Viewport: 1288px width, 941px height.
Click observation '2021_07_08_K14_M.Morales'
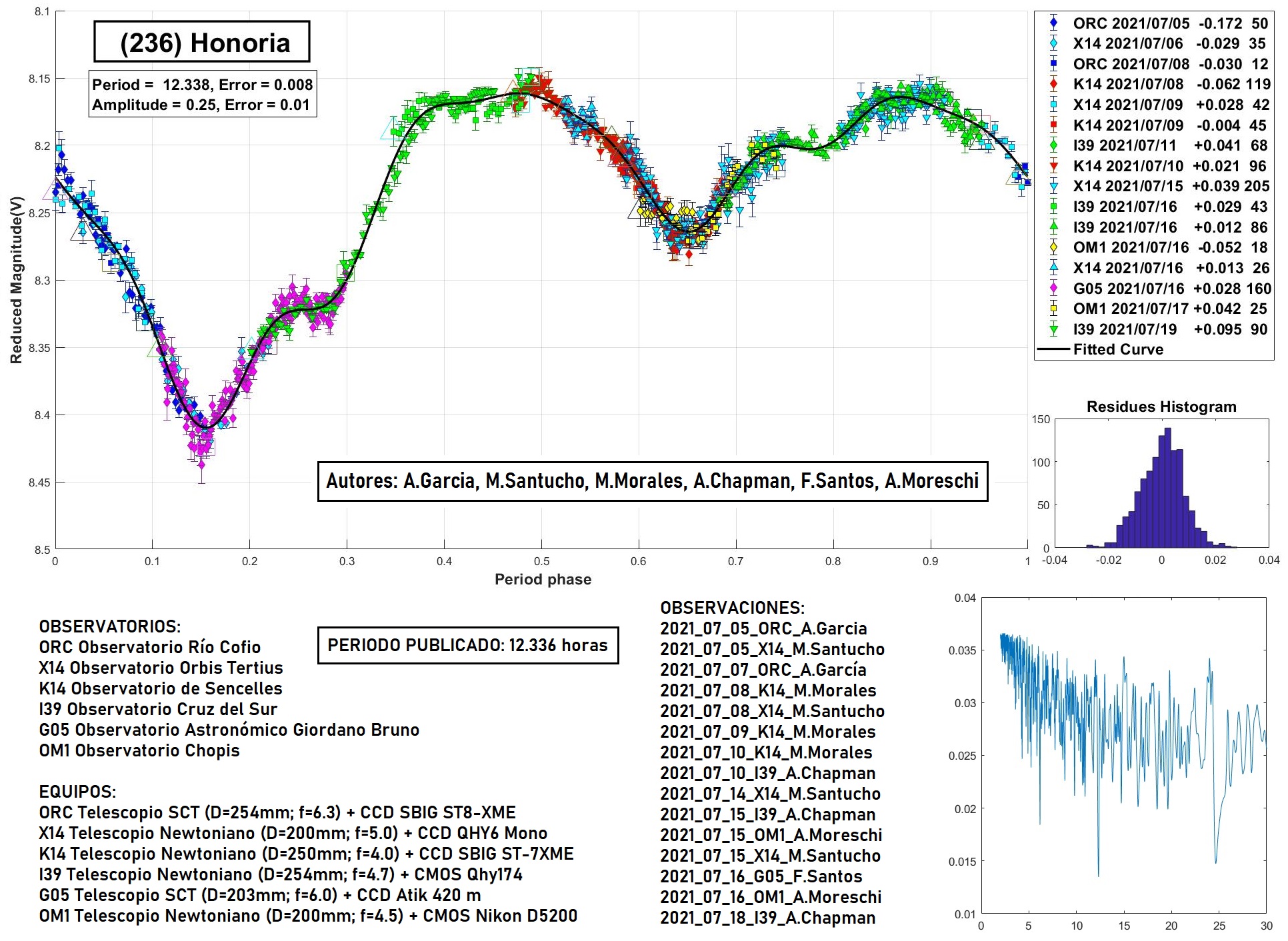(x=768, y=690)
